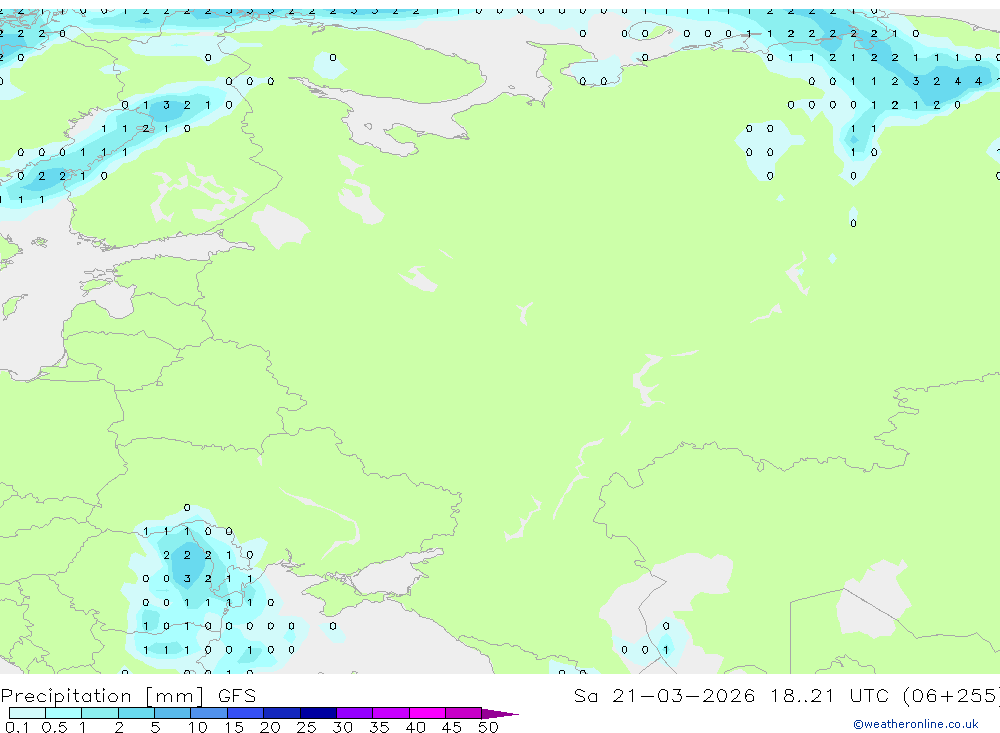Click the 'Sa 21-03-2026' date label
Screen dimensions: 1000x733
pos(665,695)
